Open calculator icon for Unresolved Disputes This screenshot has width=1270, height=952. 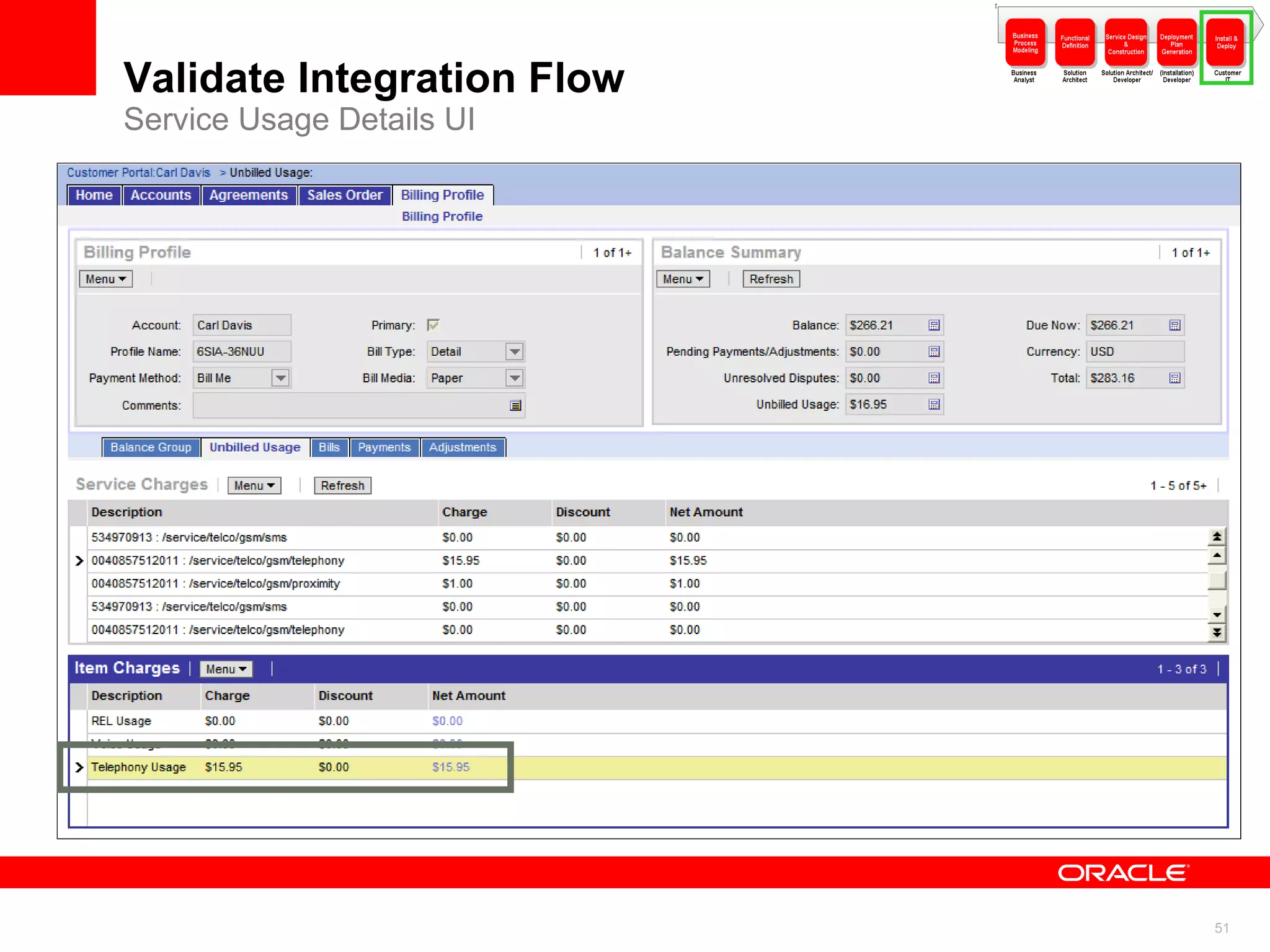click(934, 378)
